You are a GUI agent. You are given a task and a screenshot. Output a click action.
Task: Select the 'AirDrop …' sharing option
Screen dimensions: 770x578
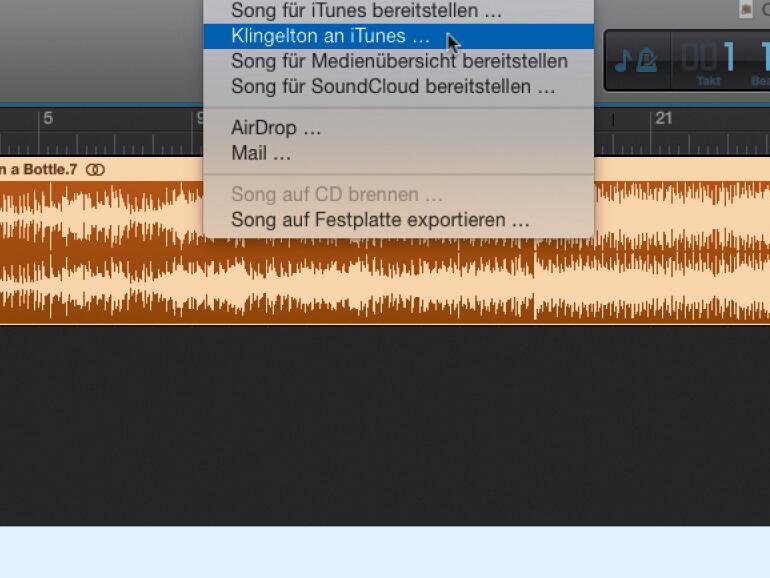tap(398, 128)
